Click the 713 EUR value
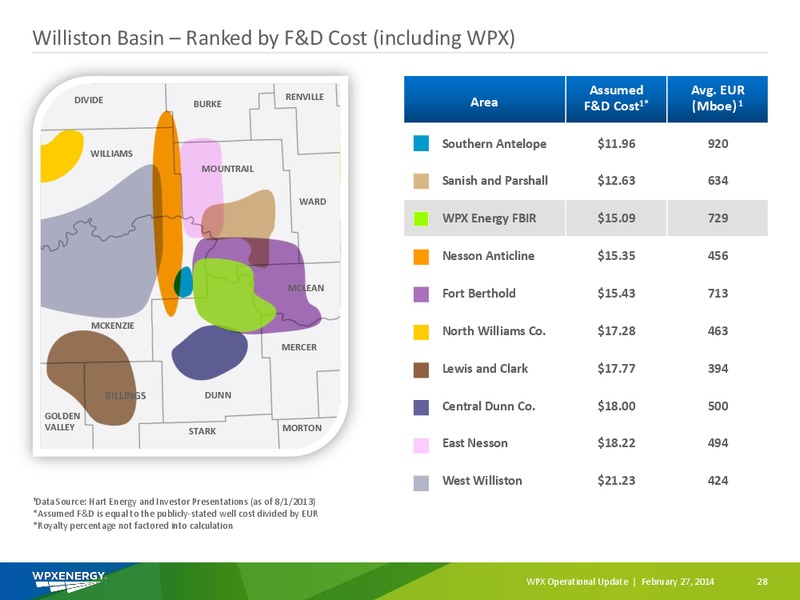This screenshot has height=600, width=800. (x=717, y=293)
